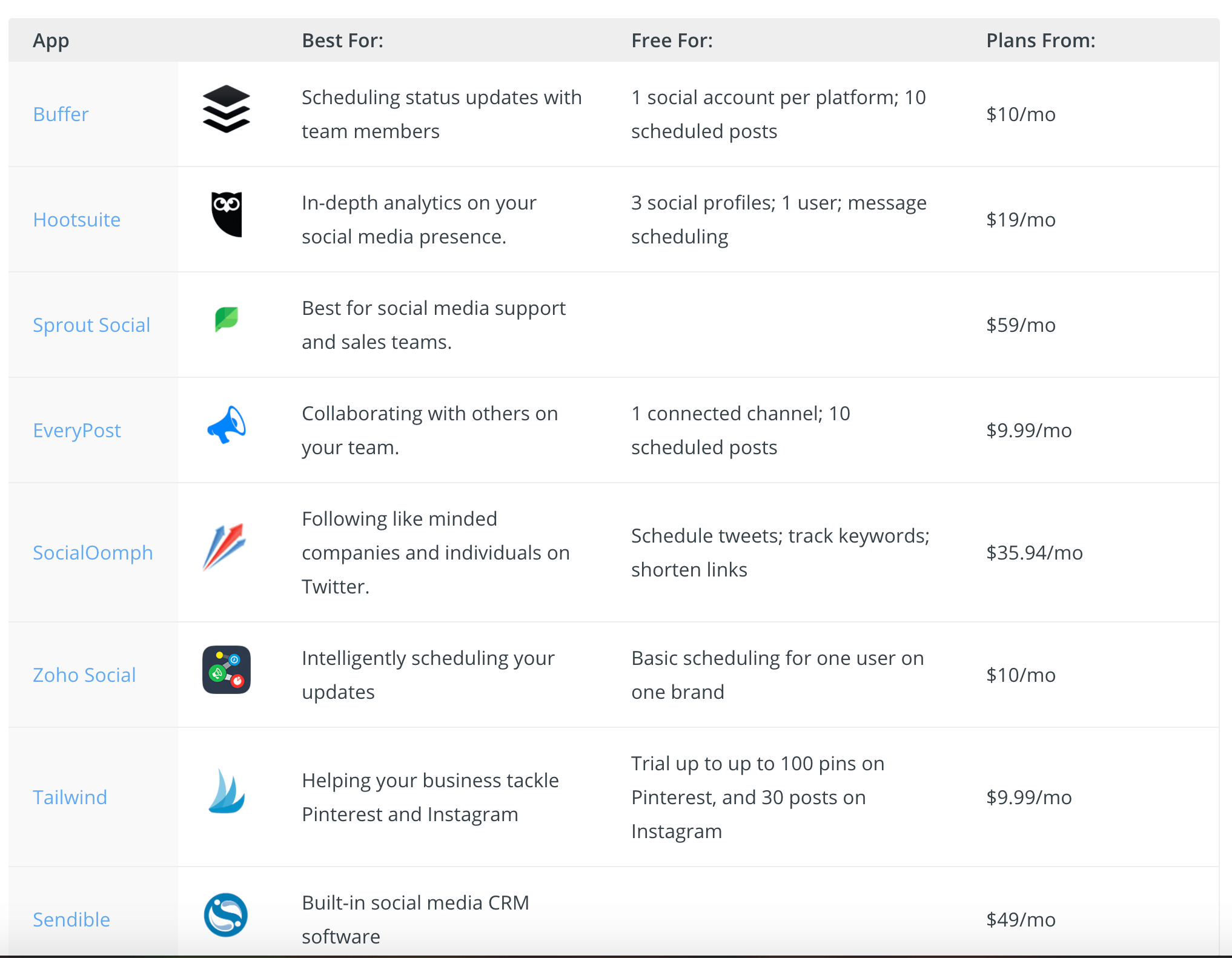Click the SocialOomph red and blue arrows logo

click(x=224, y=547)
